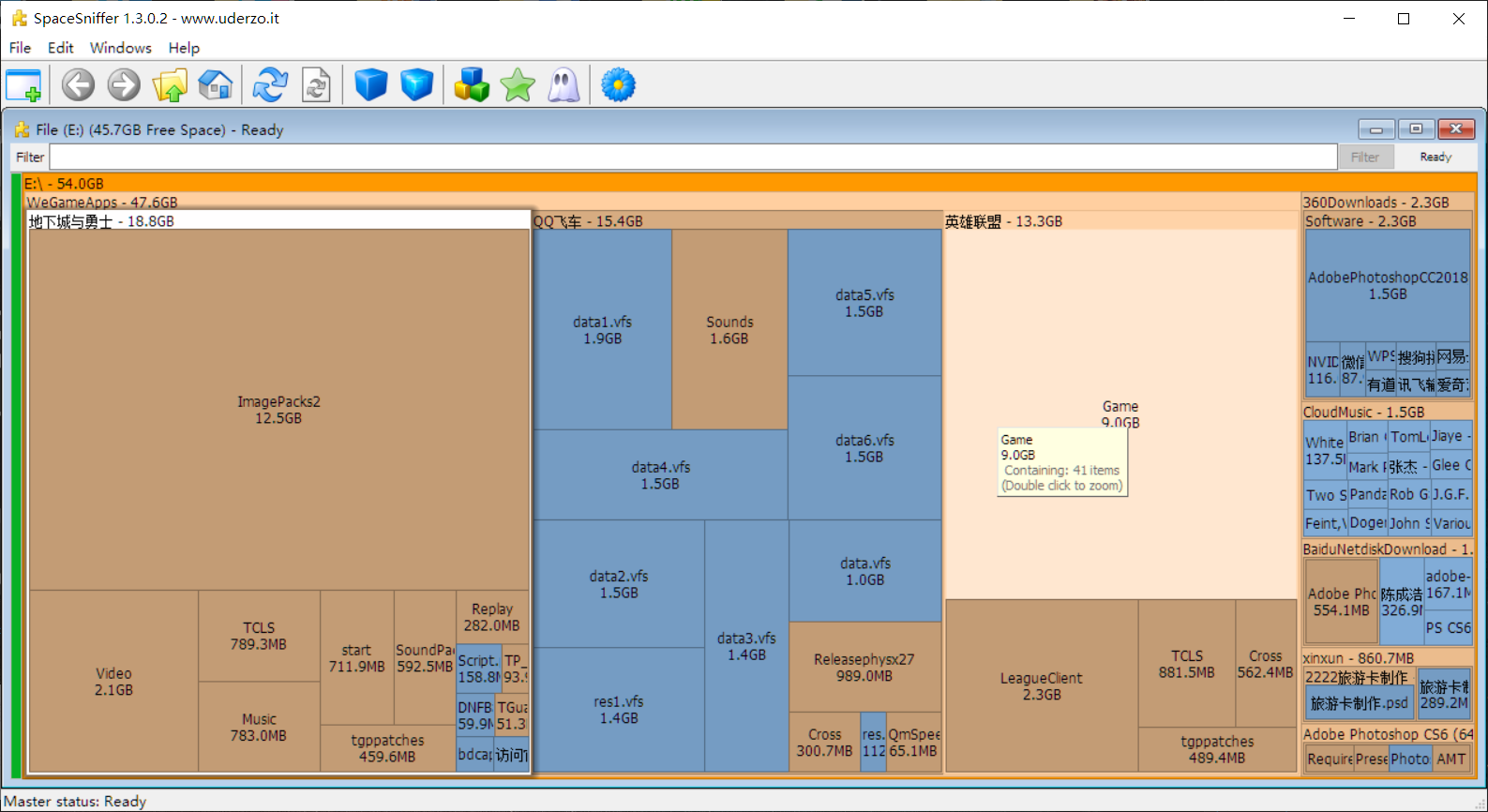Image resolution: width=1488 pixels, height=812 pixels.
Task: Select the Cross 300.7MB block
Action: pyautogui.click(x=824, y=743)
